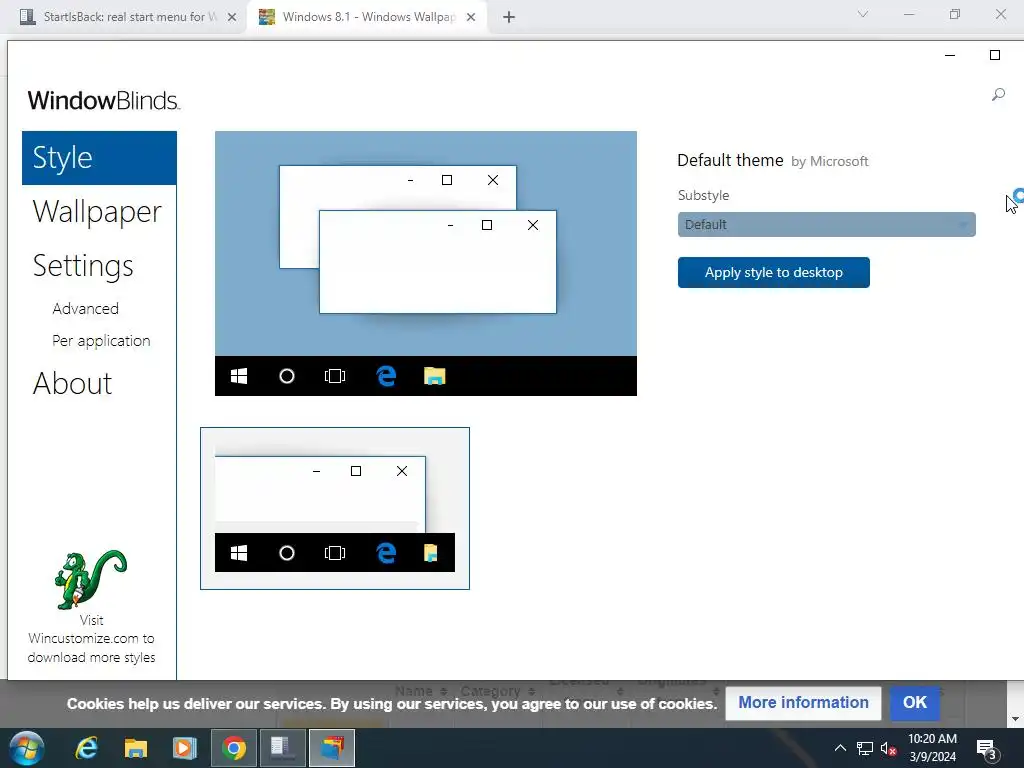The image size is (1024, 768).
Task: Click the Wincustomize gecko mascot icon
Action: (91, 579)
